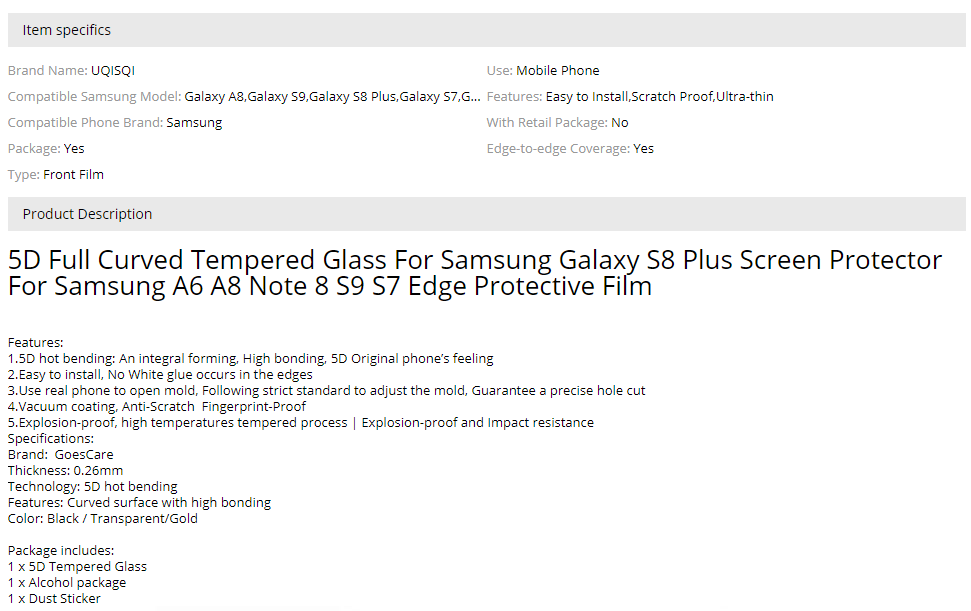Click the Color: Black / Transparent/Gold line
Image resolution: width=971 pixels, height=611 pixels.
(x=103, y=519)
